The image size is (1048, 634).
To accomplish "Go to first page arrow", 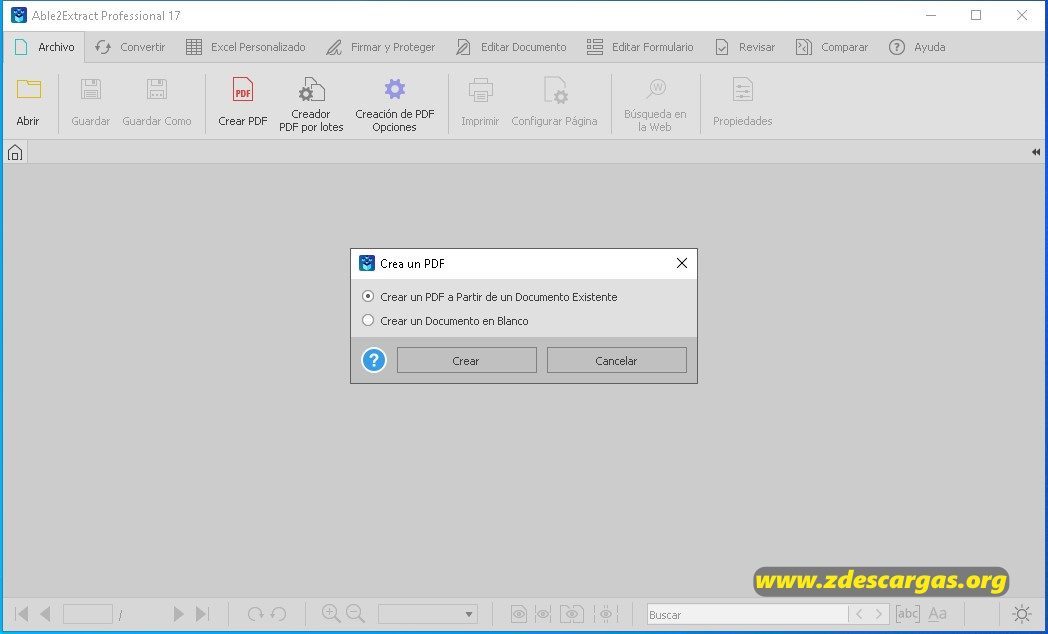I will coord(21,613).
